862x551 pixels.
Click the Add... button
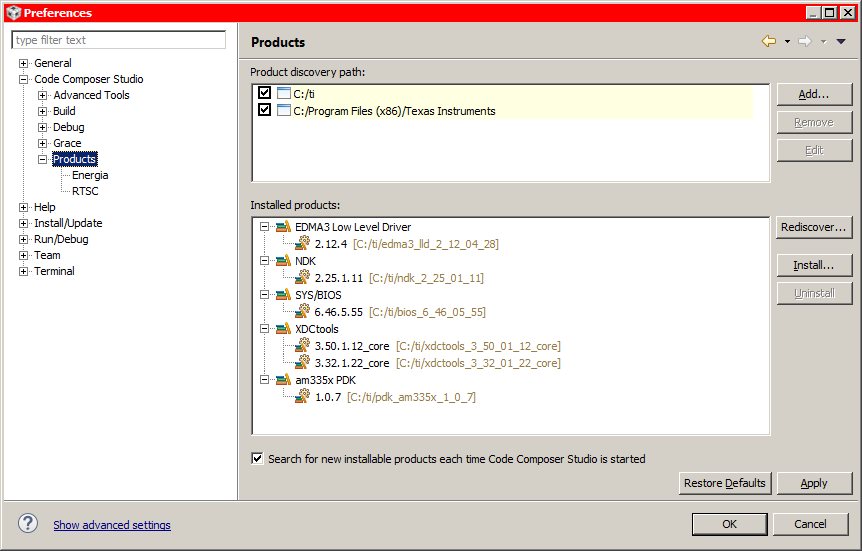click(x=814, y=94)
